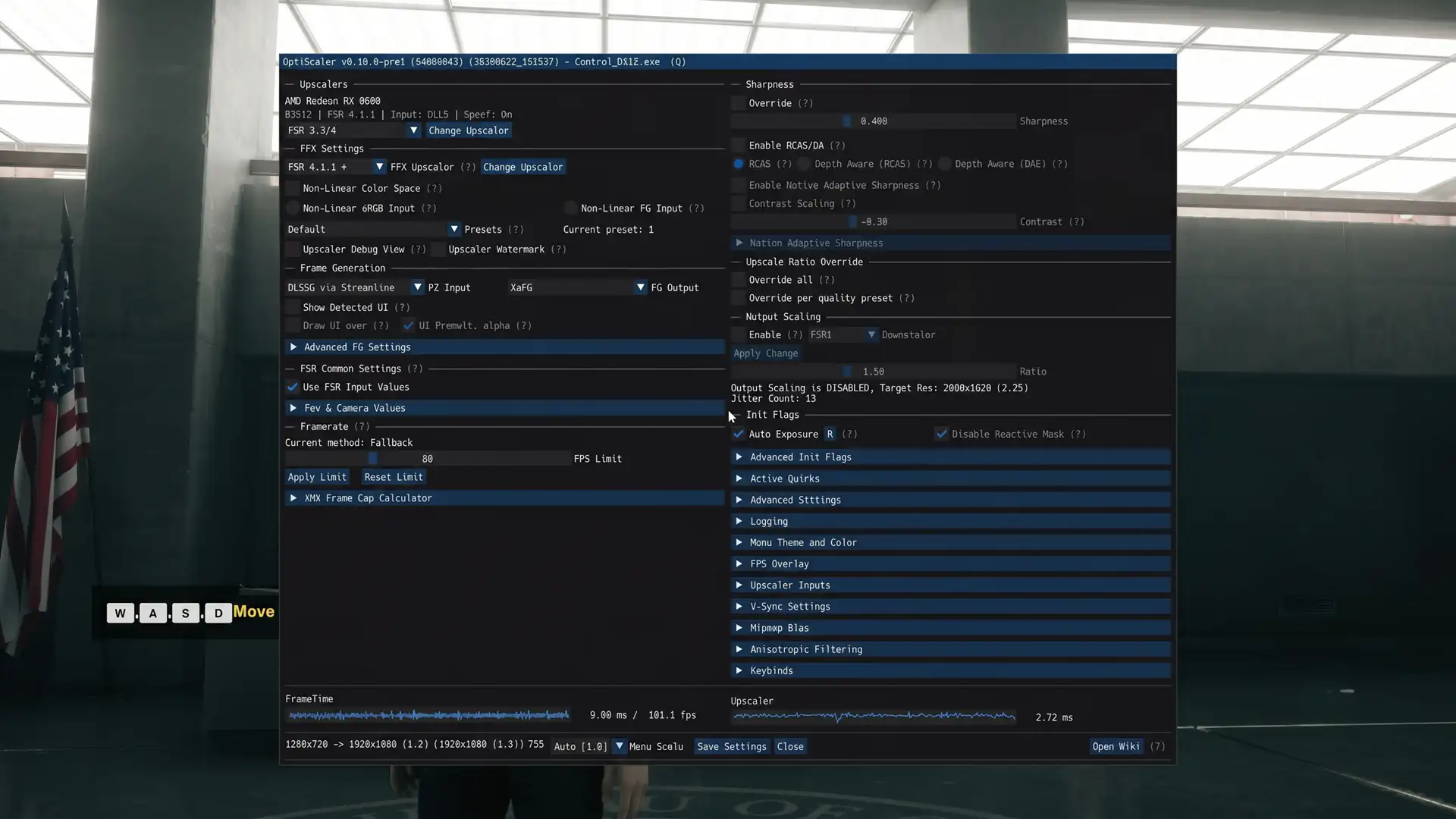The width and height of the screenshot is (1456, 819).
Task: Expand the Logging section
Action: click(x=951, y=522)
